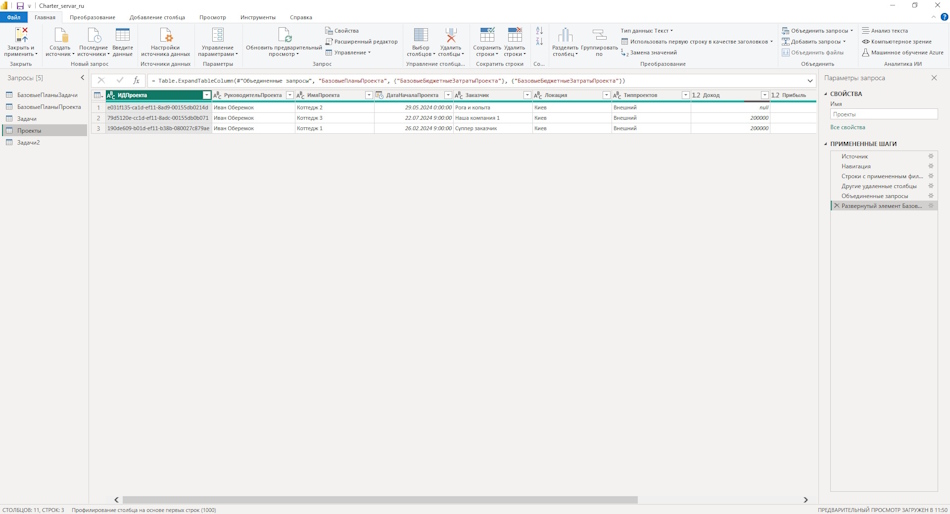This screenshot has height=514, width=950.
Task: Click the Все свойства link
Action: point(847,127)
